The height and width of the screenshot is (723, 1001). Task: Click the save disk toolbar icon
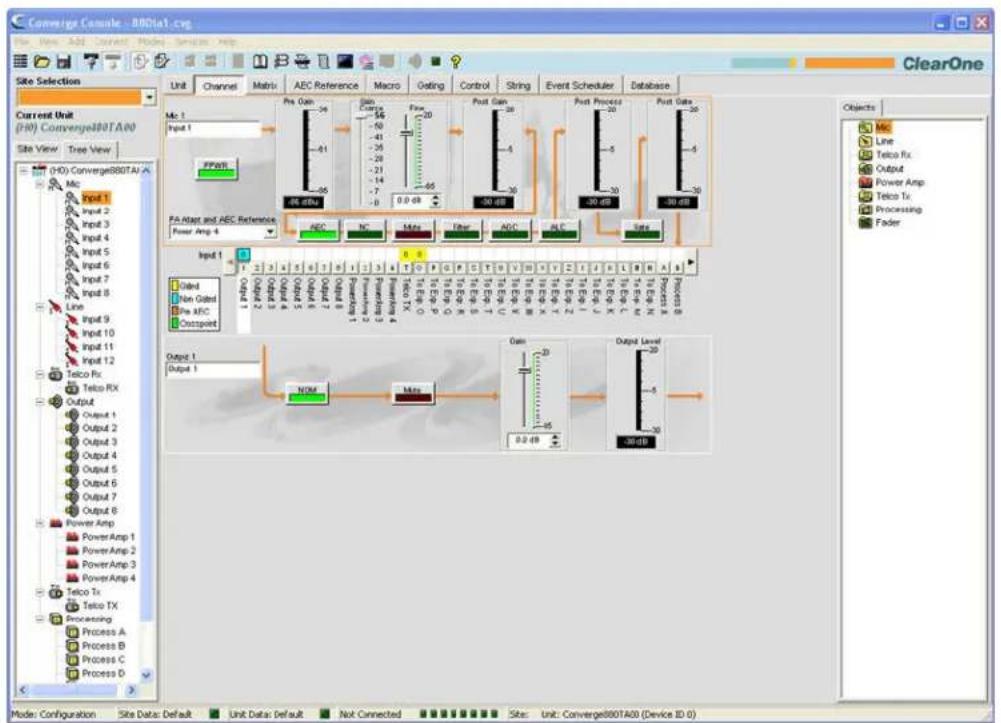[64, 61]
